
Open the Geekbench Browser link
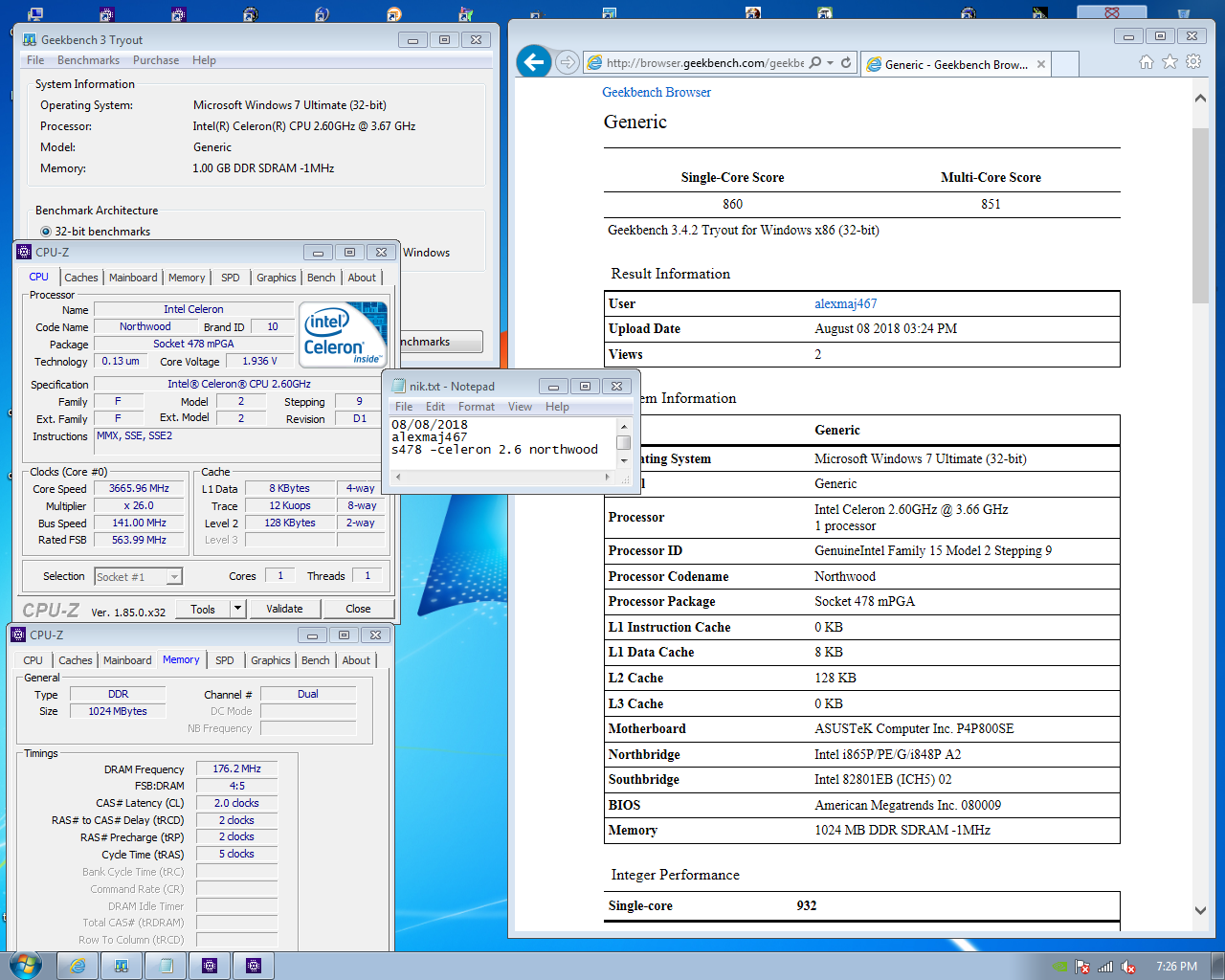(x=657, y=93)
